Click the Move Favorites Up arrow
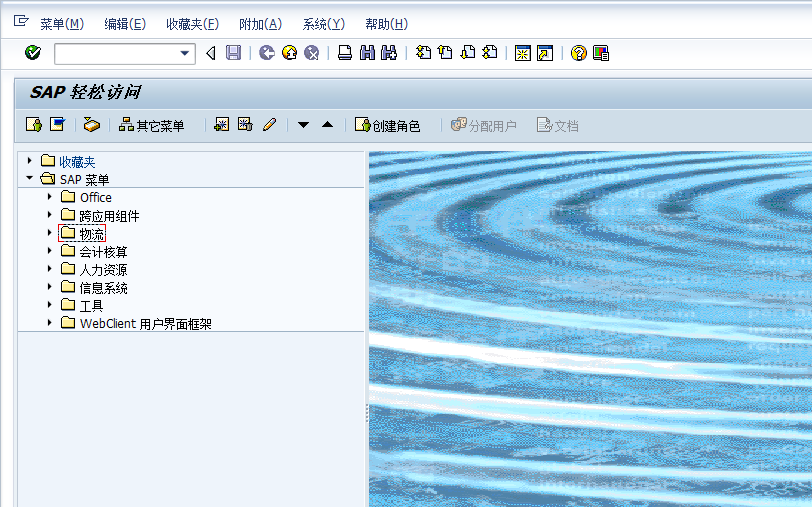The width and height of the screenshot is (812, 507). click(327, 125)
